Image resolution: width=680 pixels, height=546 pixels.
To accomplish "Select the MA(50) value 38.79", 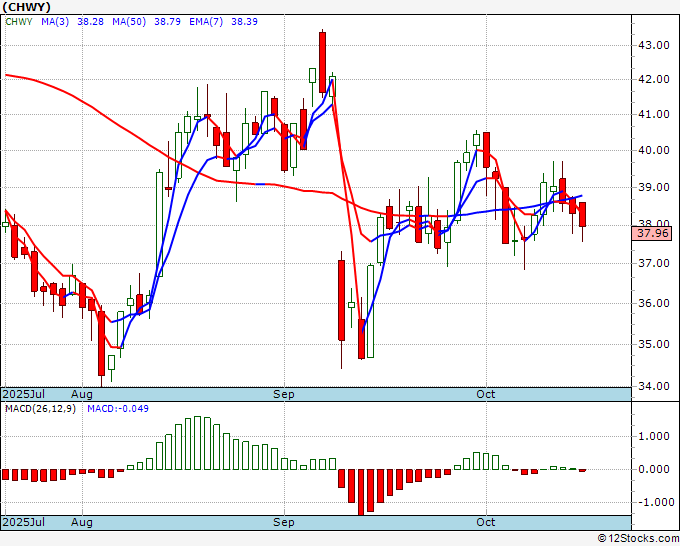I will pos(167,22).
